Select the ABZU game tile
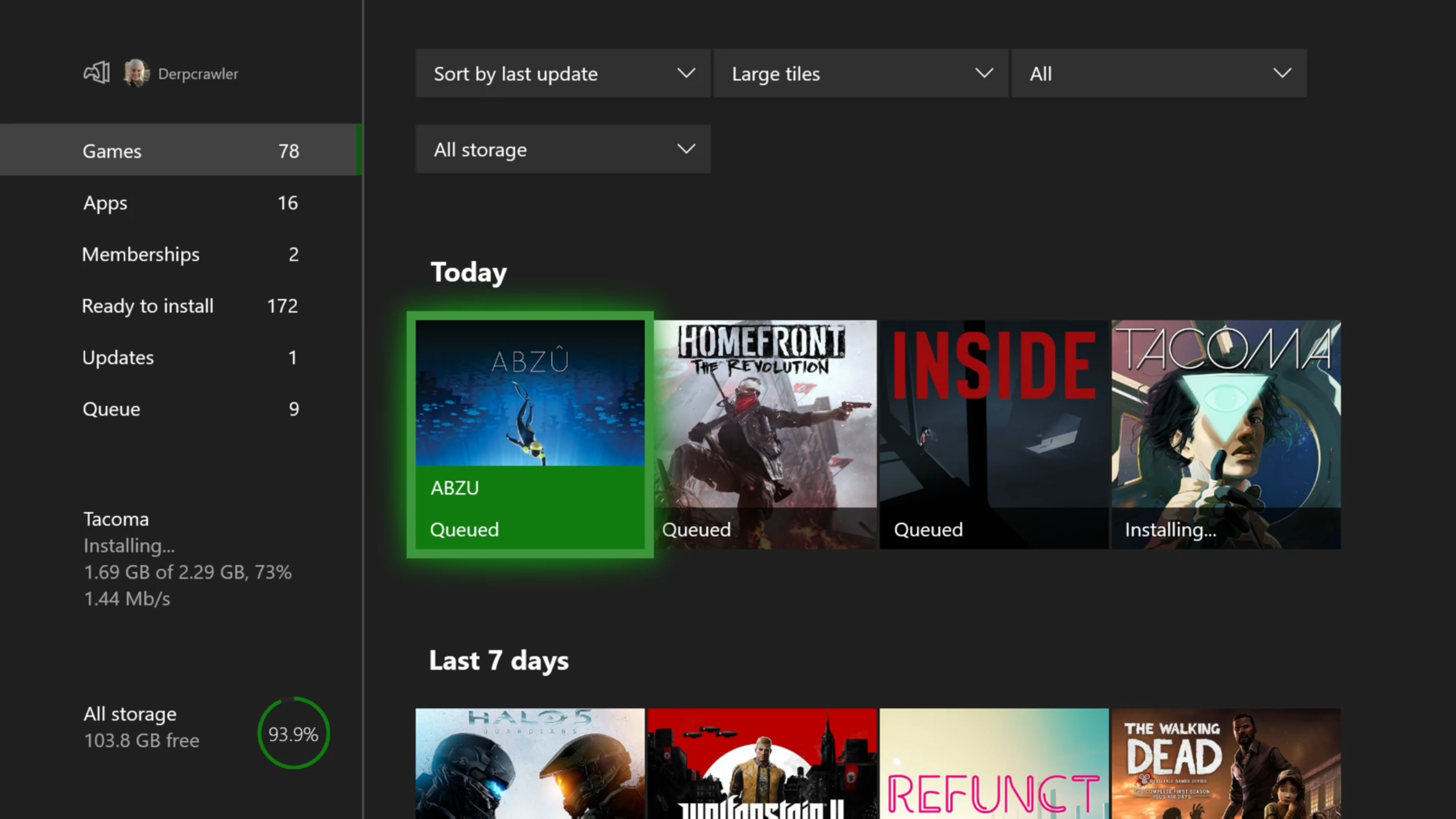This screenshot has height=819, width=1456. [x=530, y=435]
